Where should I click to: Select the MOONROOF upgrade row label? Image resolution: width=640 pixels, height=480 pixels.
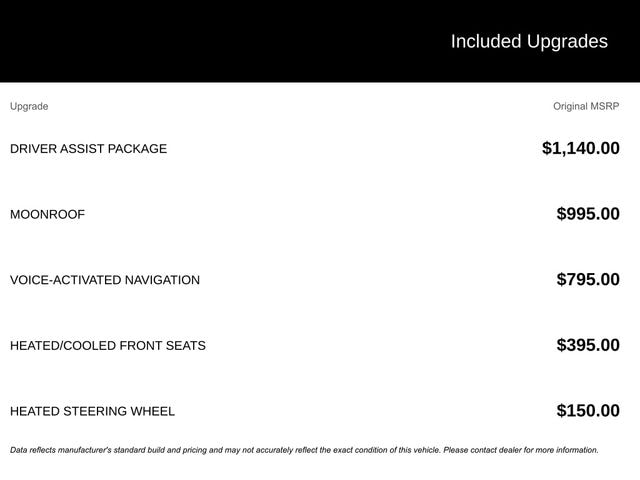47,214
